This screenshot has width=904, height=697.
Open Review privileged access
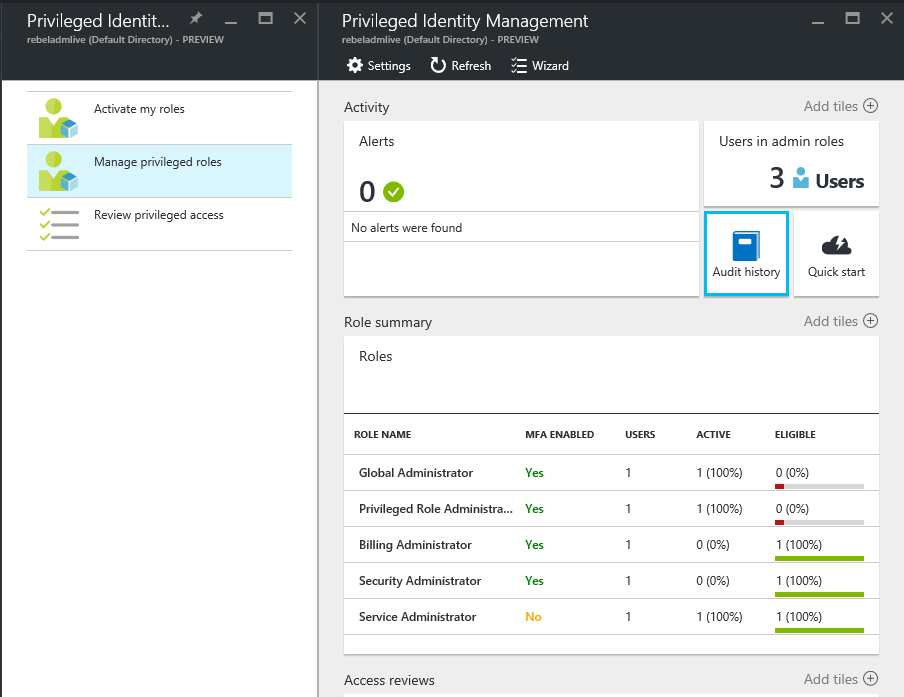click(159, 224)
